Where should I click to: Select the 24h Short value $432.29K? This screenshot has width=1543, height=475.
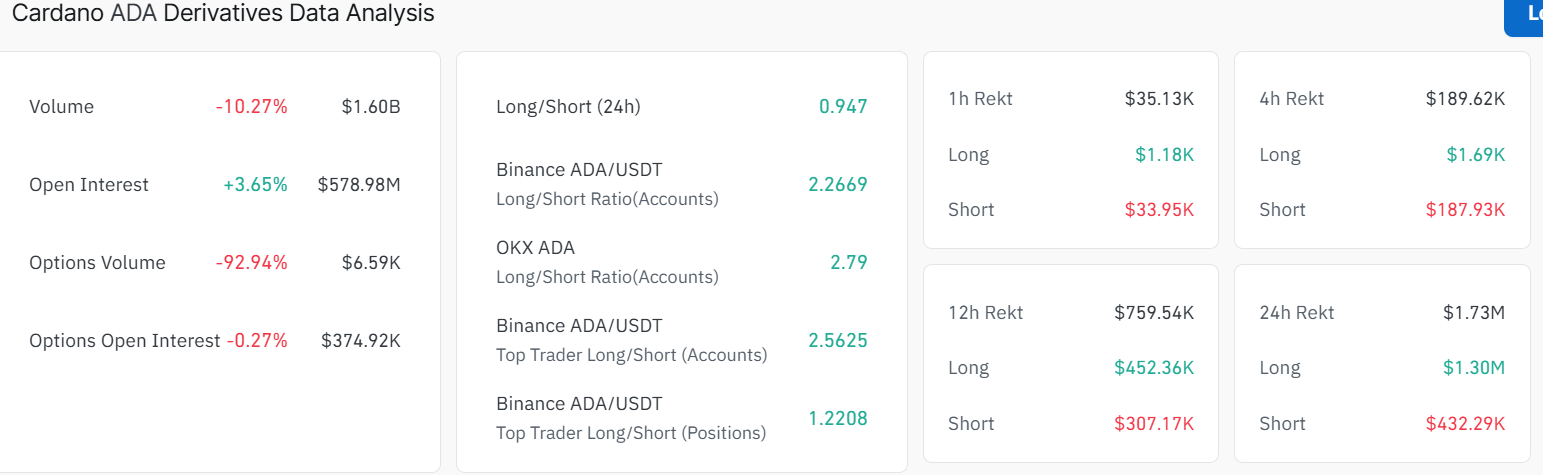pos(1465,424)
